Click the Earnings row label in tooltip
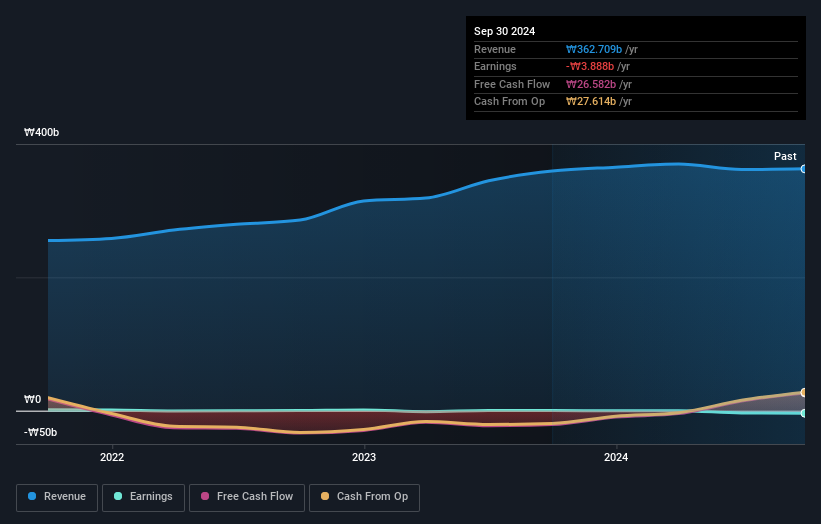The image size is (821, 524). (495, 66)
